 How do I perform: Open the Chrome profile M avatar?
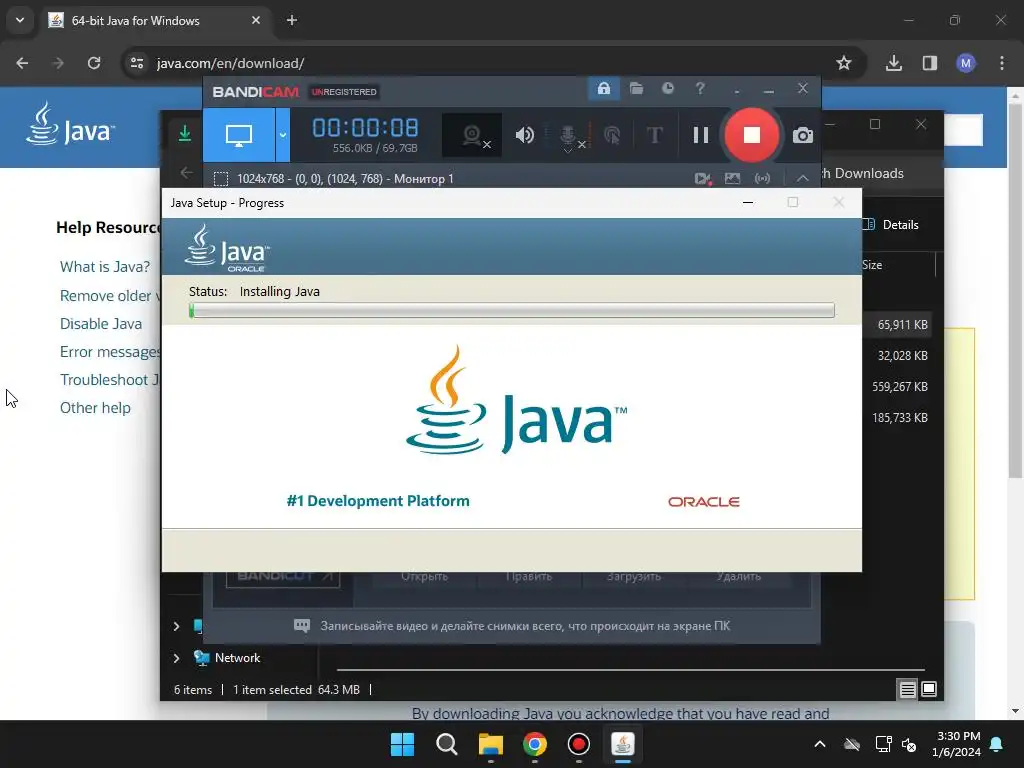[x=966, y=63]
